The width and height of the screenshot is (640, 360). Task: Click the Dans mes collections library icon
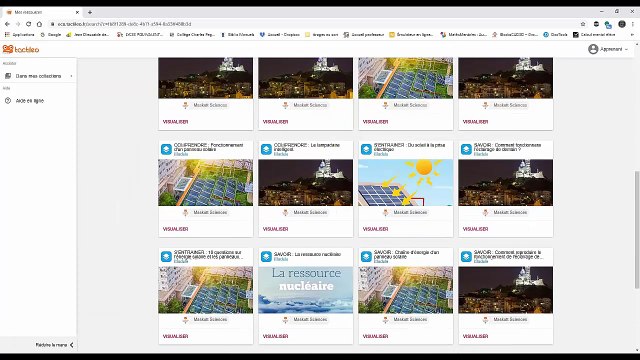8,76
